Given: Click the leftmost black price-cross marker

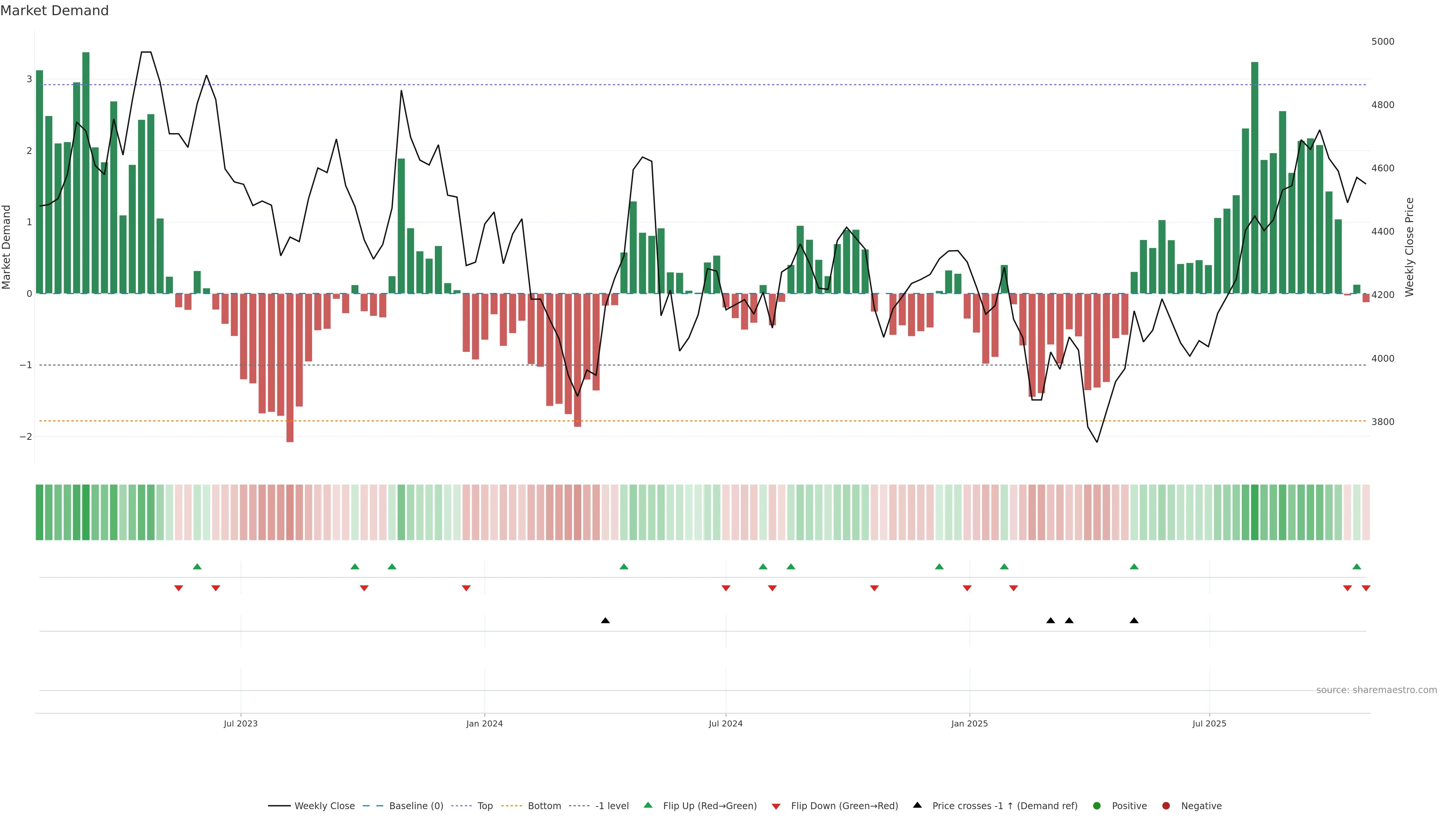Looking at the screenshot, I should 606,620.
